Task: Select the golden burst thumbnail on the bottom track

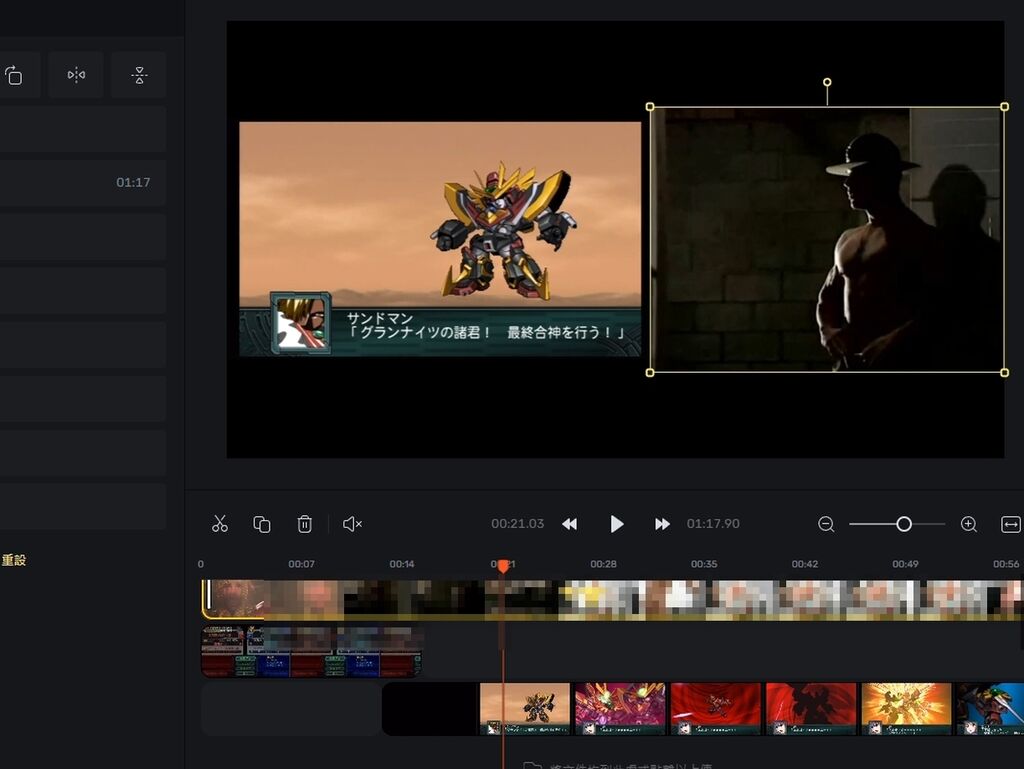Action: pos(906,709)
